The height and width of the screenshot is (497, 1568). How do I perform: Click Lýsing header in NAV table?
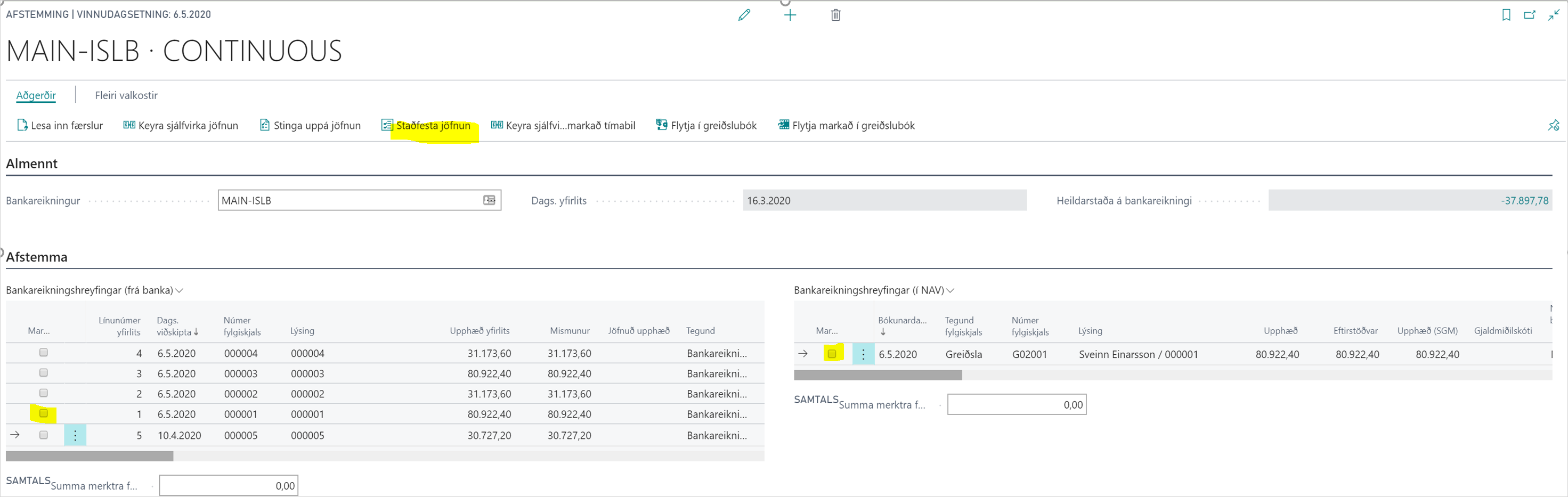point(1090,330)
